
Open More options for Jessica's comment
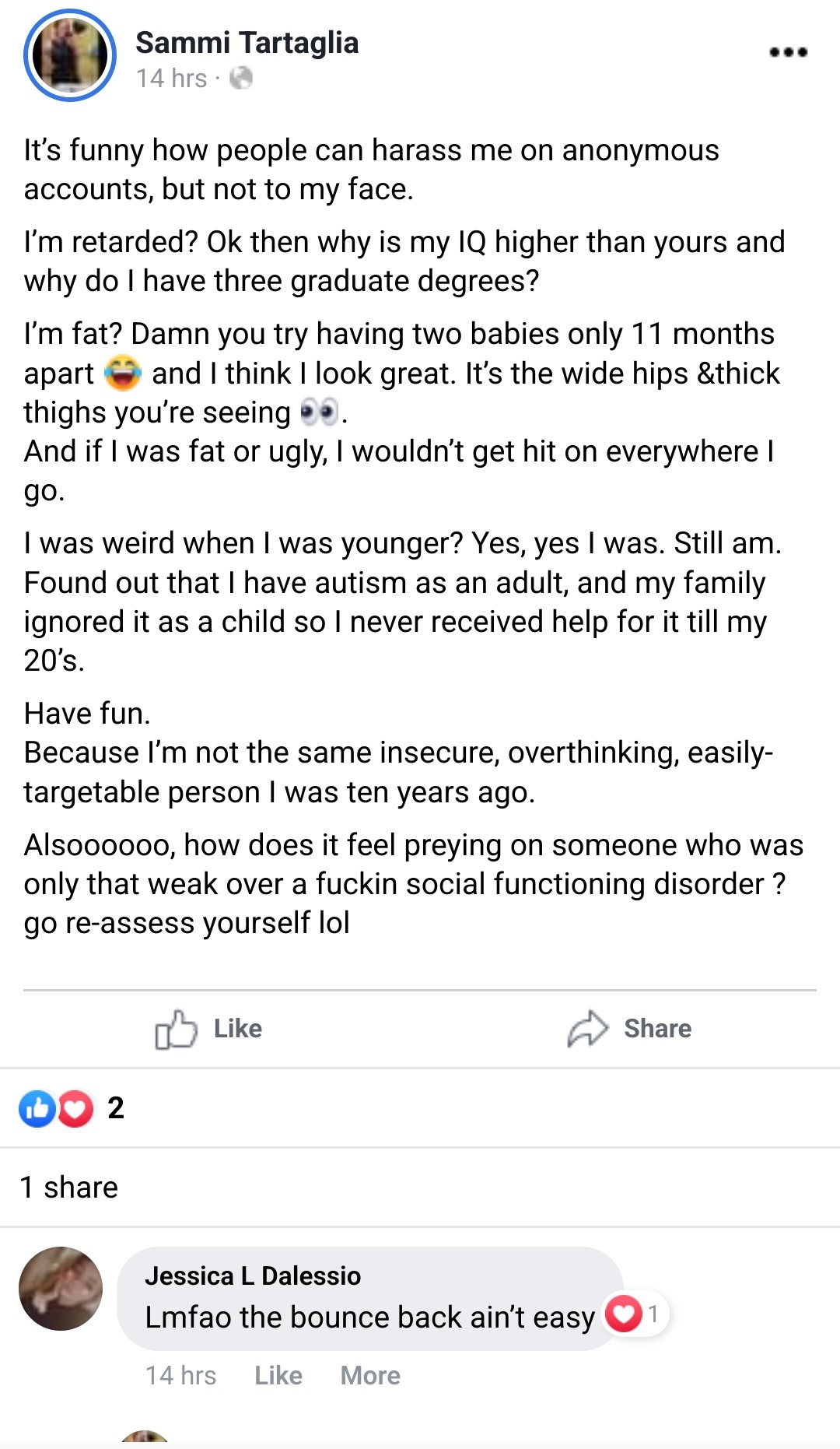tap(370, 1376)
